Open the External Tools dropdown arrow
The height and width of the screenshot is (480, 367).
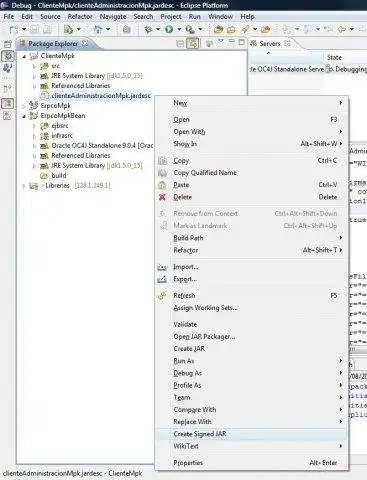tap(200, 30)
